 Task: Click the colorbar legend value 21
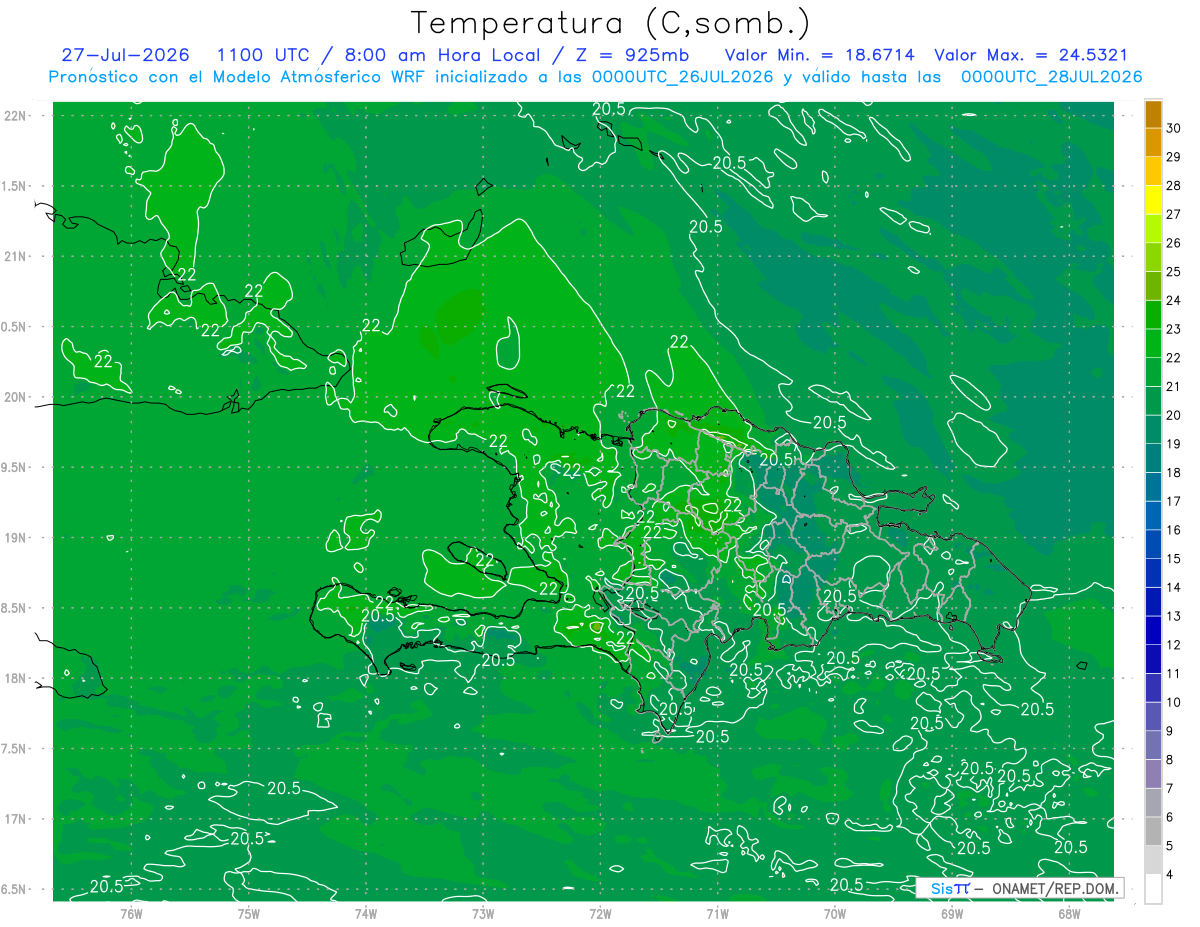(1173, 386)
